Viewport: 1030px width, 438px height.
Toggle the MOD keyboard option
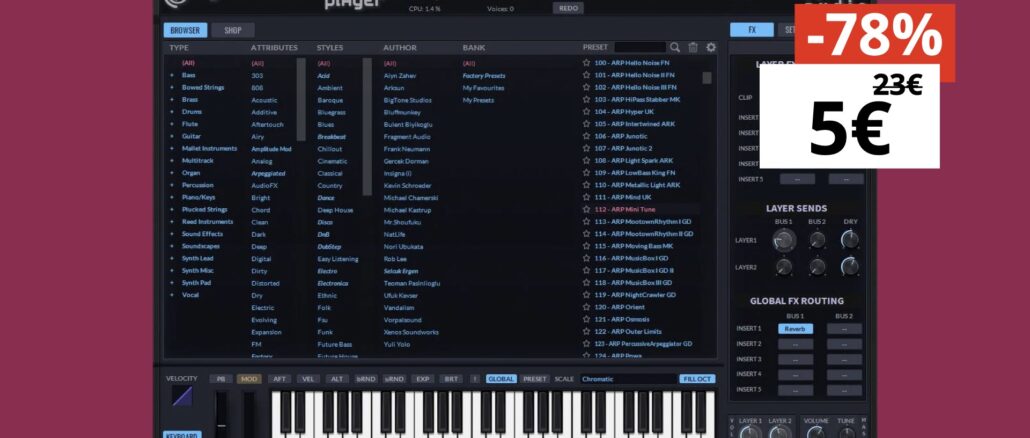248,379
